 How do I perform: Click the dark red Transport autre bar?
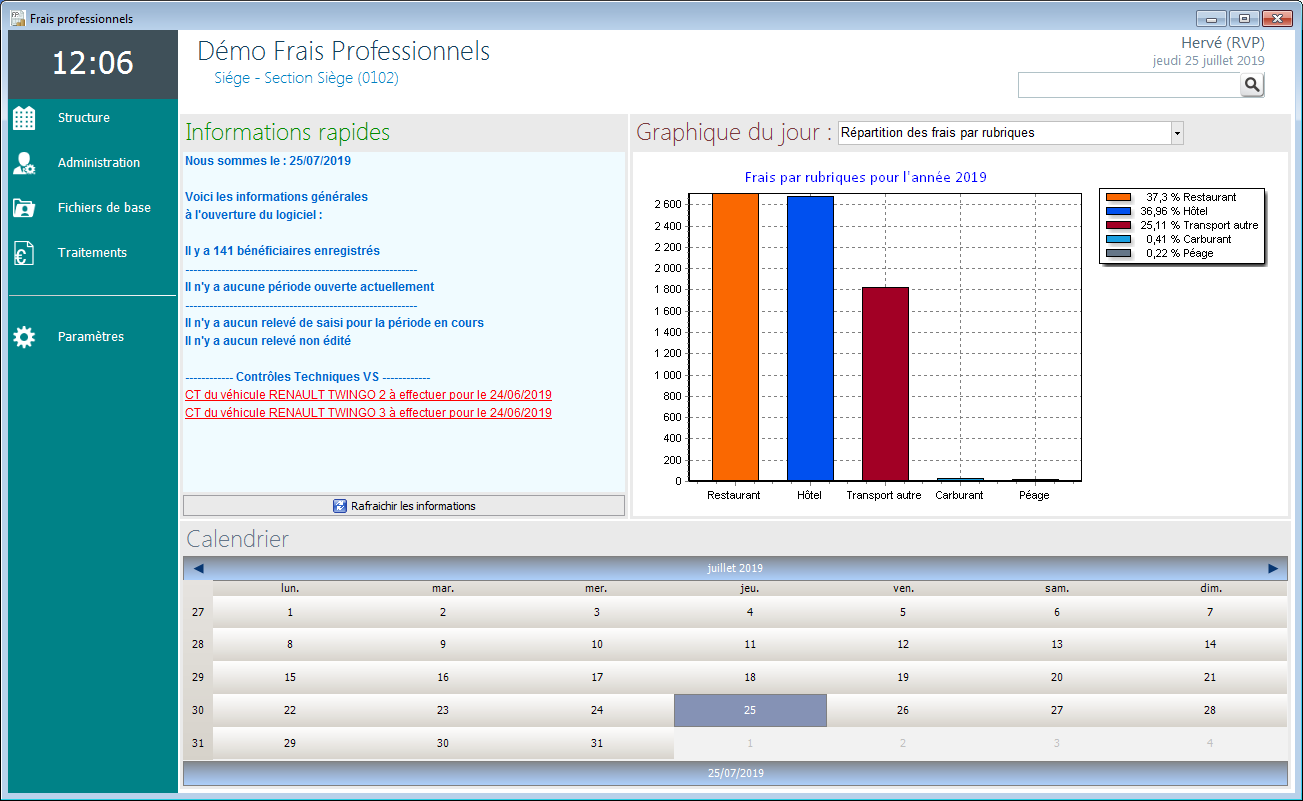(x=885, y=384)
